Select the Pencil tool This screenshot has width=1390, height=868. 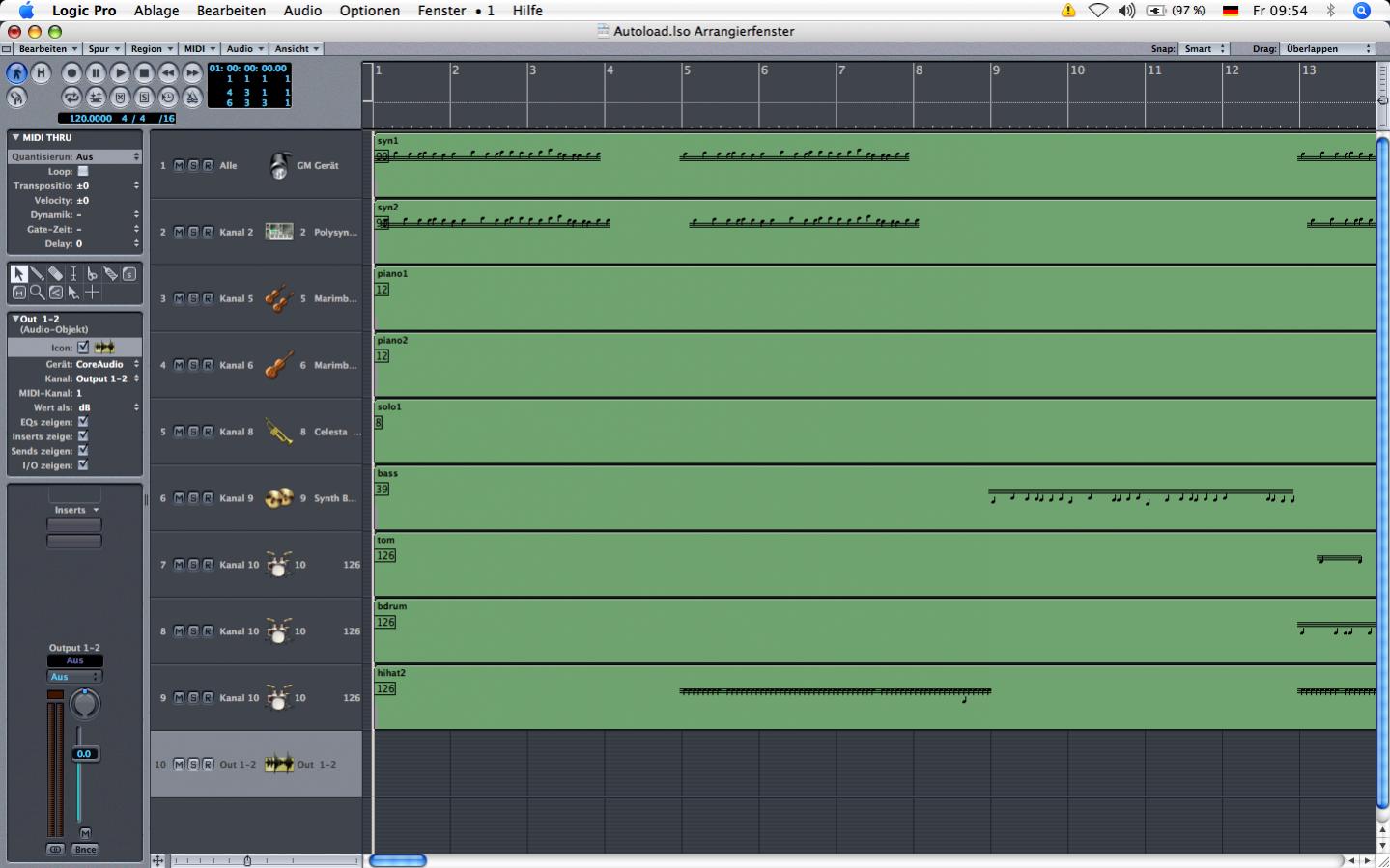38,274
